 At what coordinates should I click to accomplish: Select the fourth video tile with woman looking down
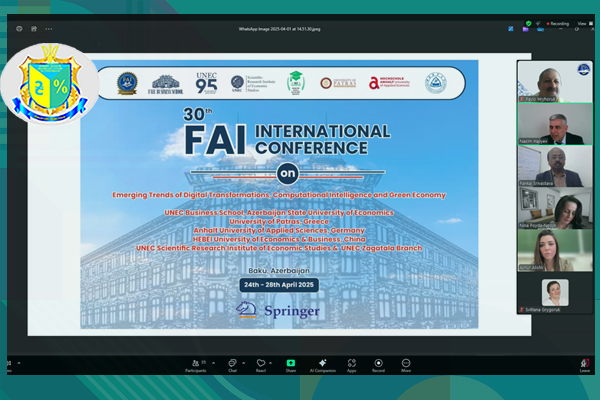pyautogui.click(x=555, y=208)
